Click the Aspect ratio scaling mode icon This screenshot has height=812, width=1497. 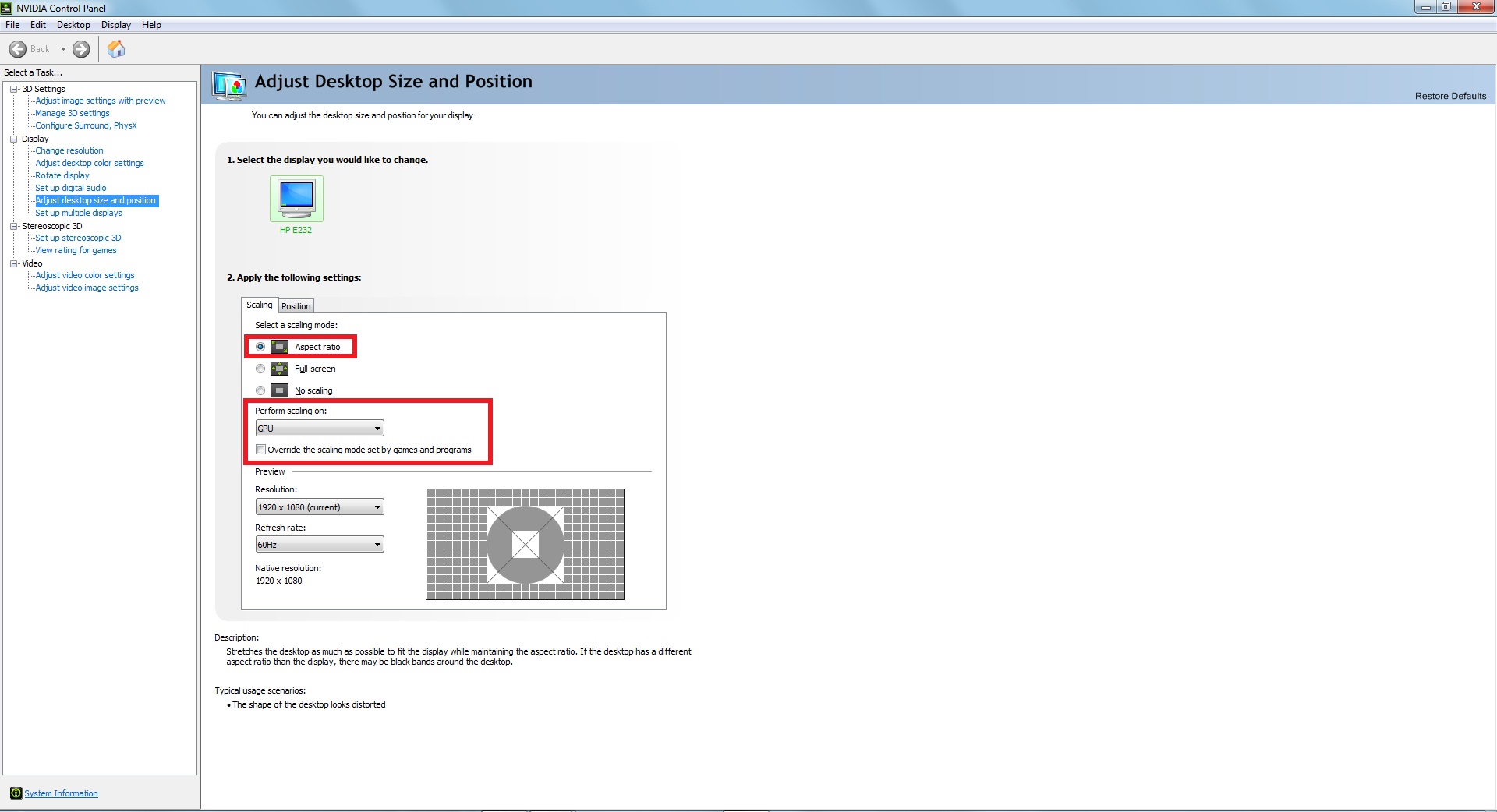[279, 347]
